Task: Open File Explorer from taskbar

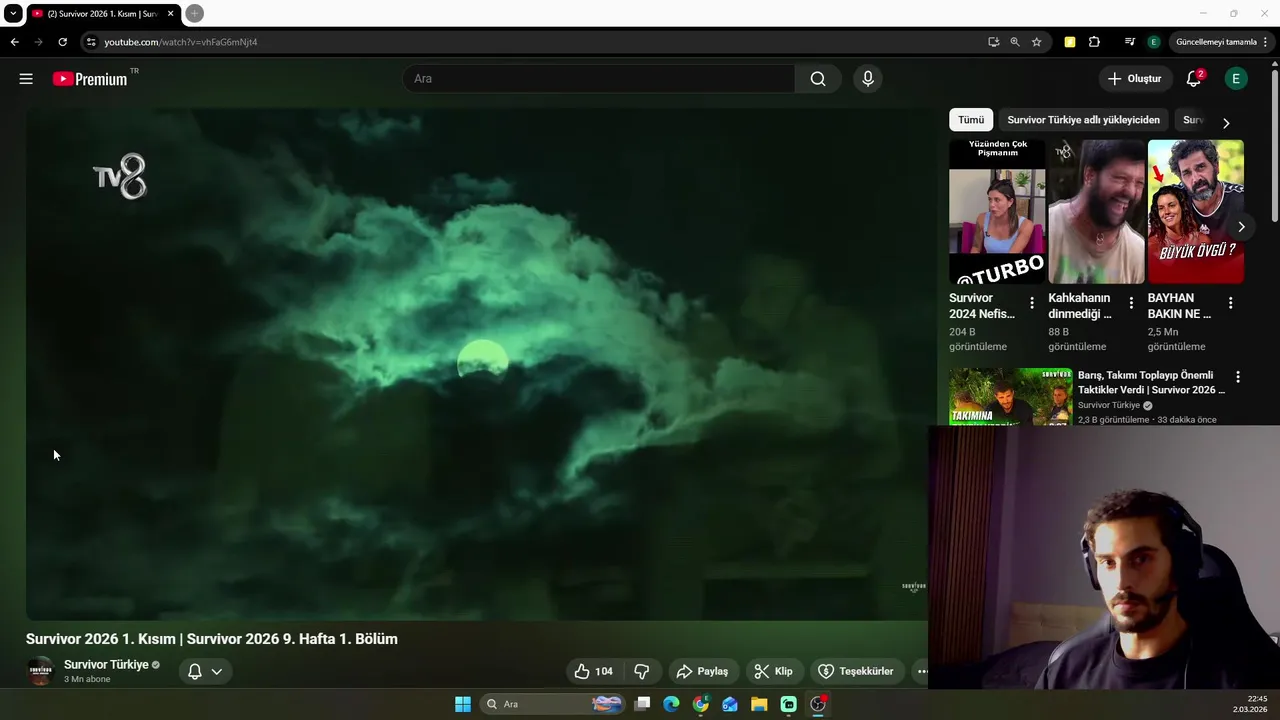Action: 759,704
